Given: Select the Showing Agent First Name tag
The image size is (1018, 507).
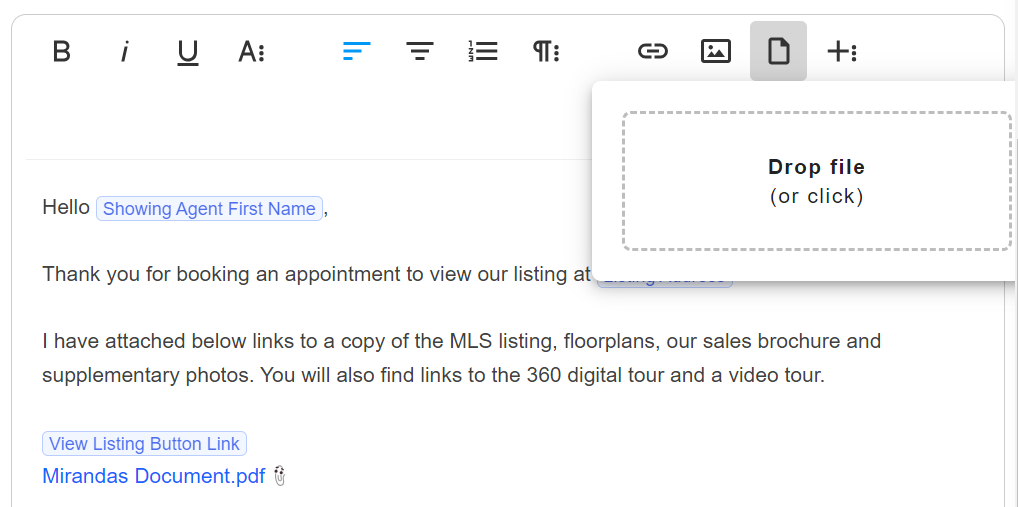Looking at the screenshot, I should 209,208.
